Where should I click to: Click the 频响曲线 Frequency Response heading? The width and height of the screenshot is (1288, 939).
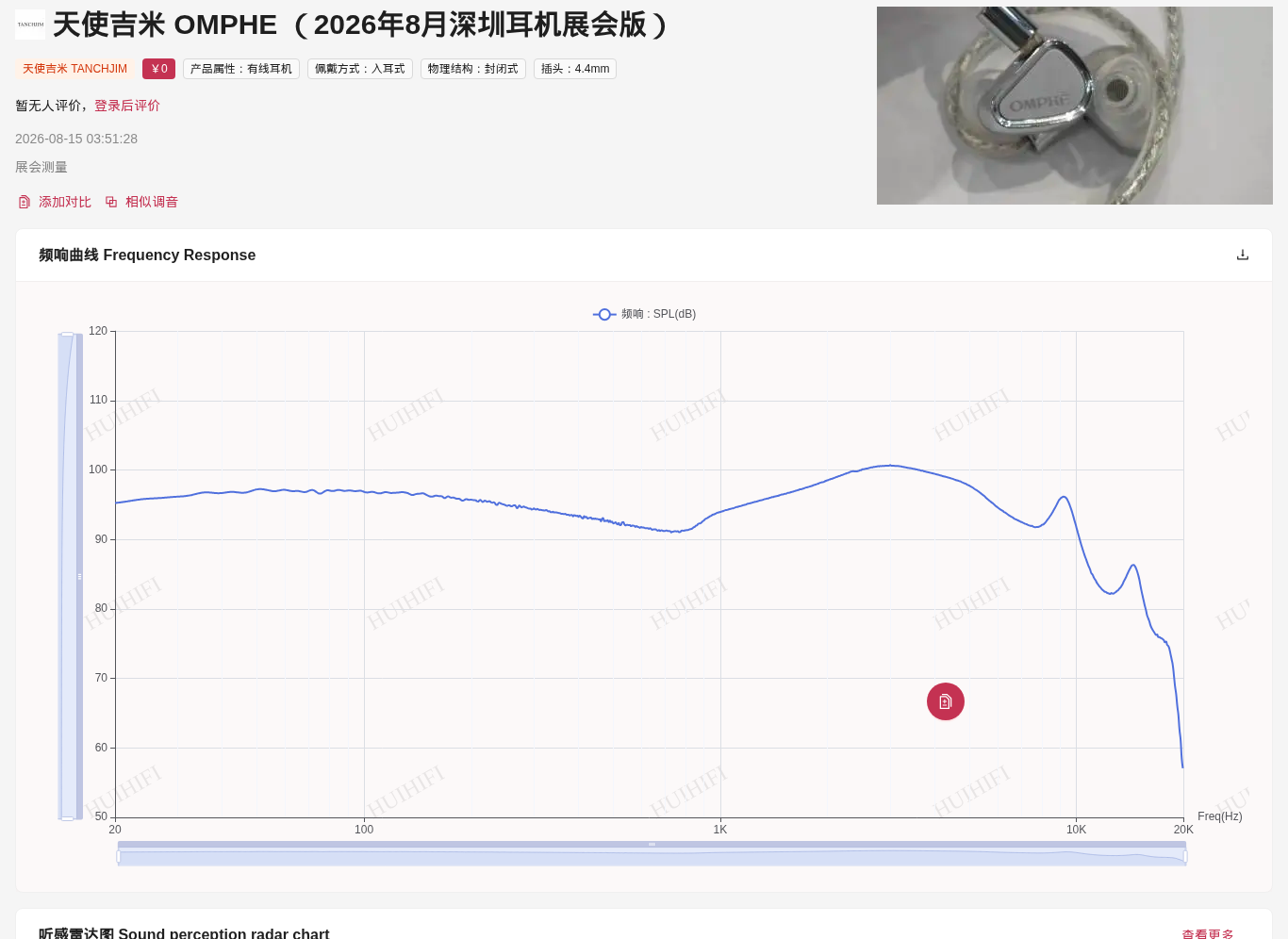(147, 255)
